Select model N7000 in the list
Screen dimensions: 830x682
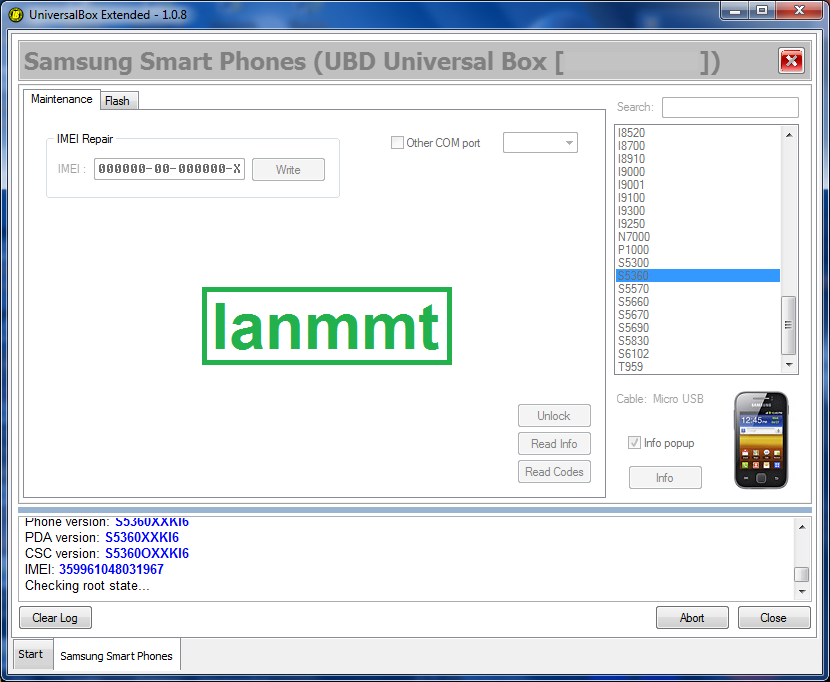pyautogui.click(x=698, y=237)
